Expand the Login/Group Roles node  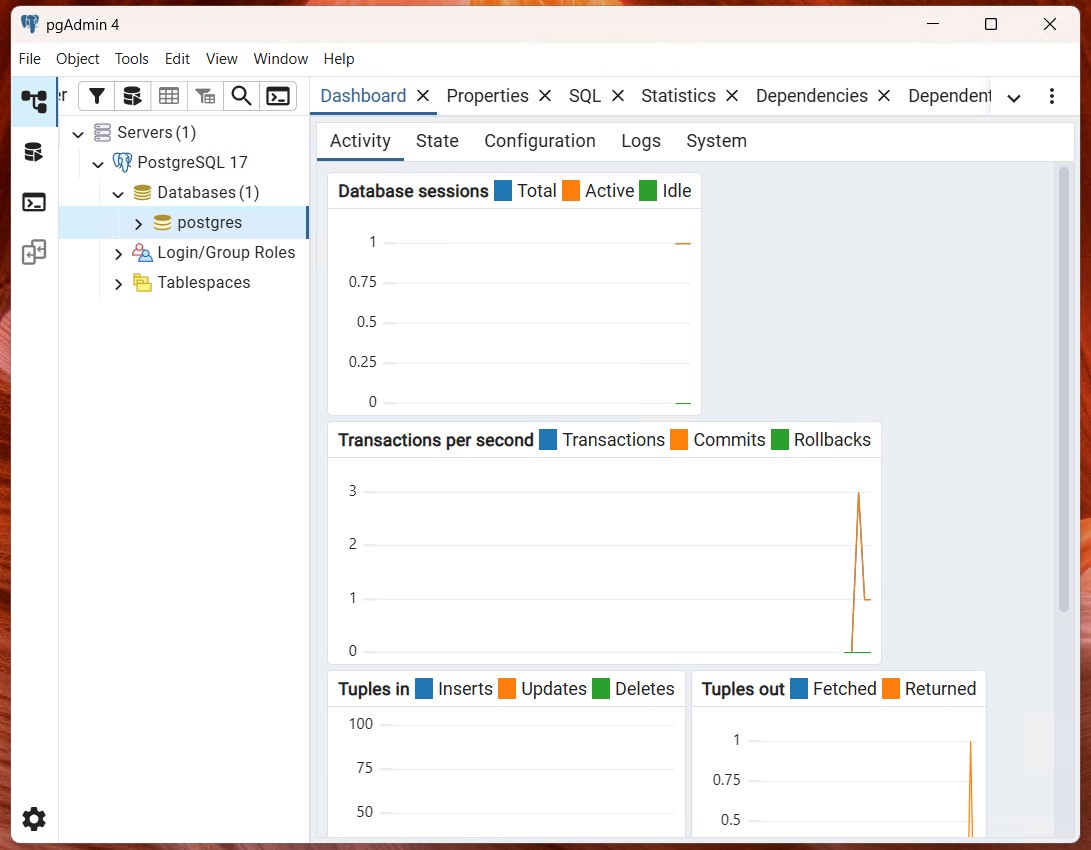(118, 254)
